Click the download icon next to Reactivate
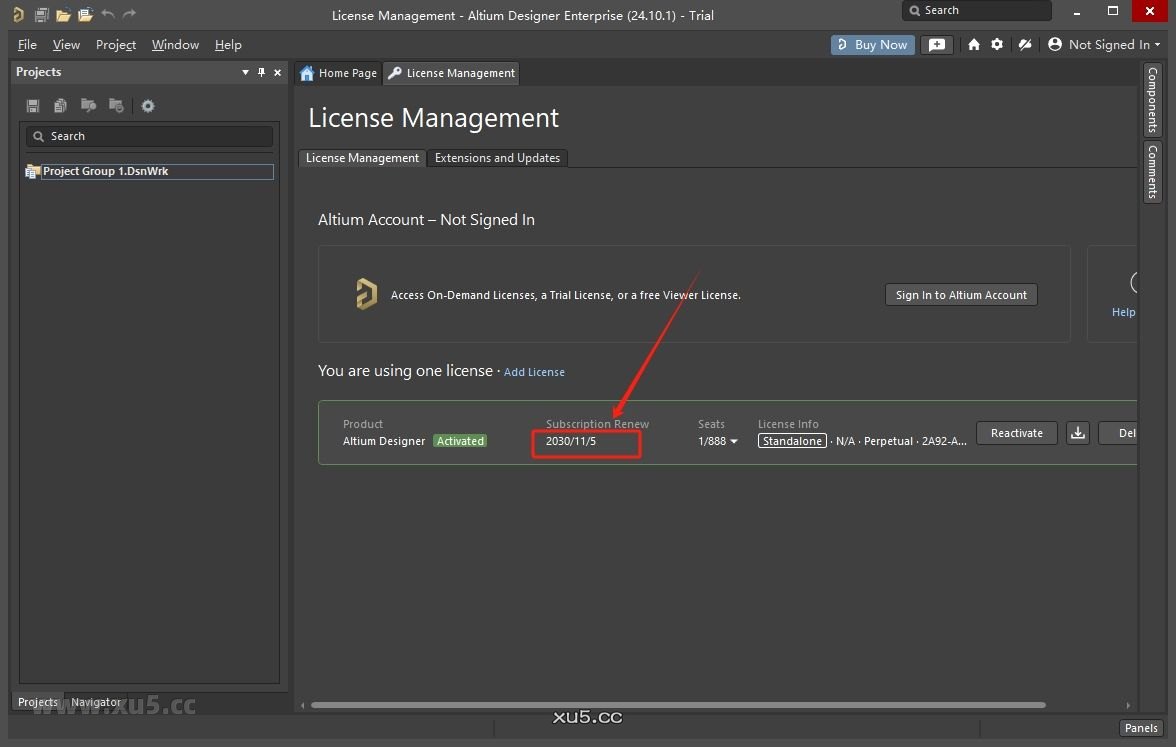 pos(1077,433)
